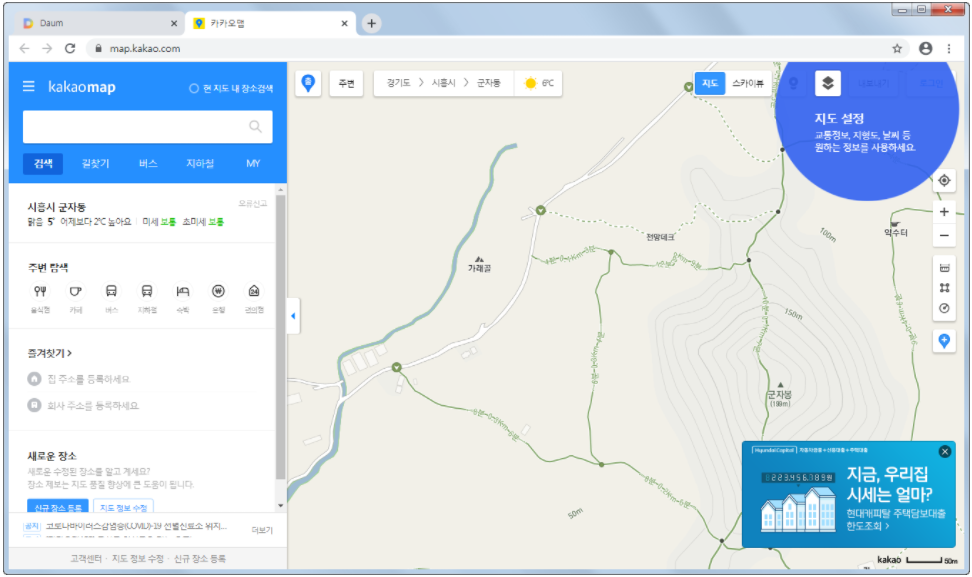Search nearby cafes (카페) icon
This screenshot has width=972, height=577.
click(x=76, y=291)
